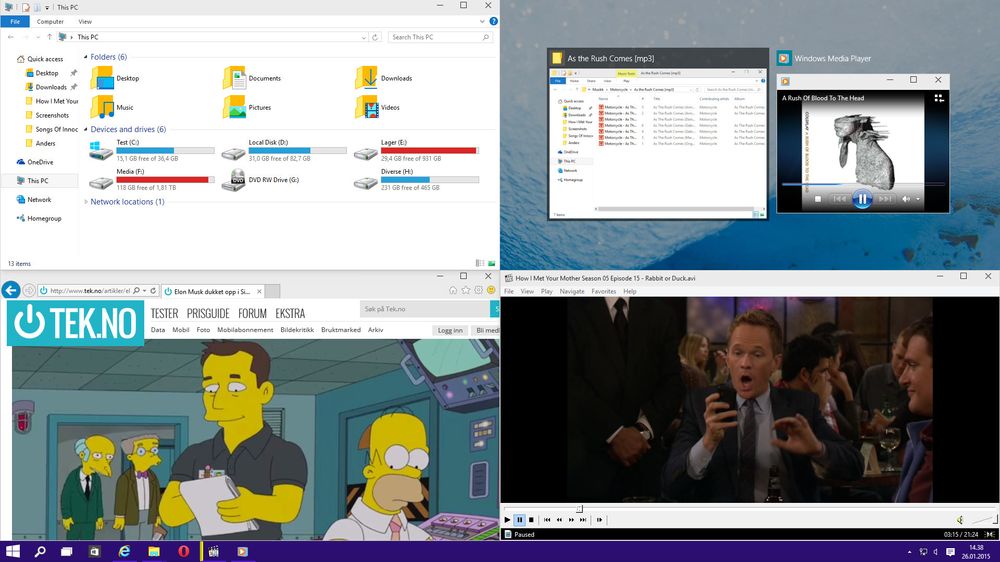This screenshot has width=1000, height=562.
Task: Select the Local Disk (D:) drive
Action: click(284, 151)
